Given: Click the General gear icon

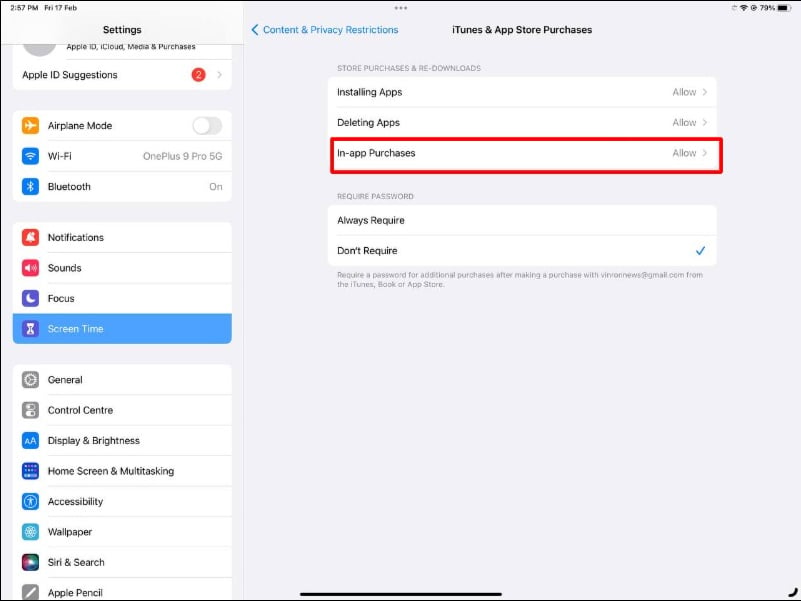Looking at the screenshot, I should 30,380.
